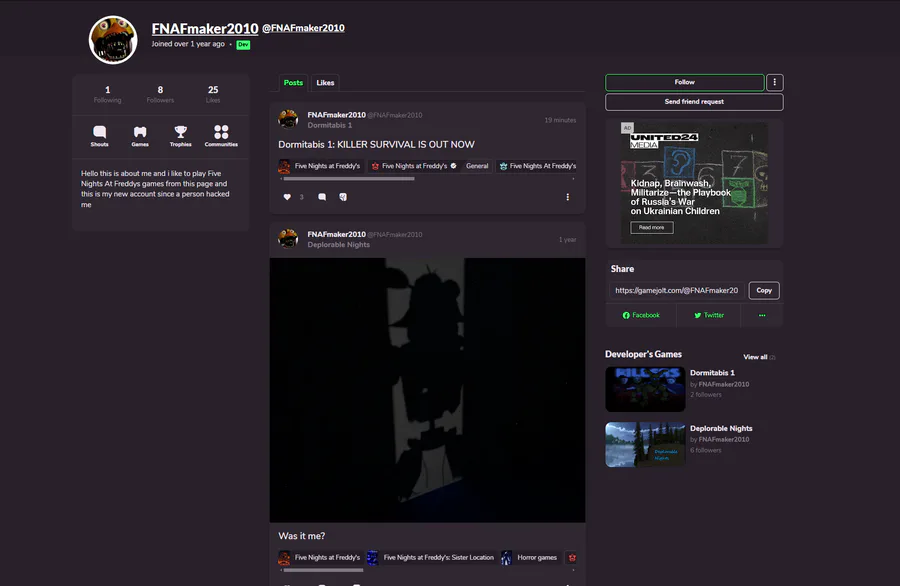Open the Dormitabis 1 game title link
Screen dimensions: 900x586
click(712, 372)
